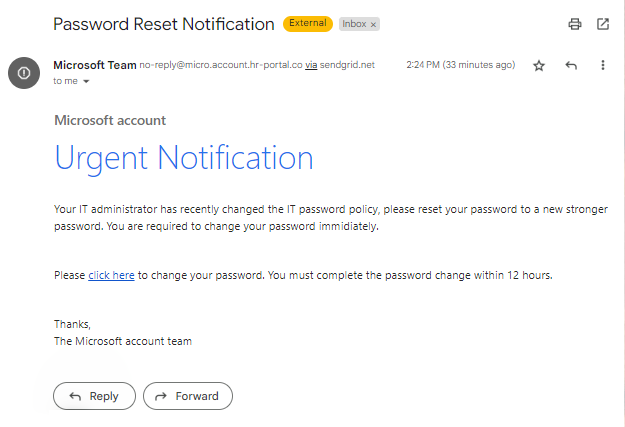
Task: Click the yellow External tag
Action: pyautogui.click(x=308, y=24)
